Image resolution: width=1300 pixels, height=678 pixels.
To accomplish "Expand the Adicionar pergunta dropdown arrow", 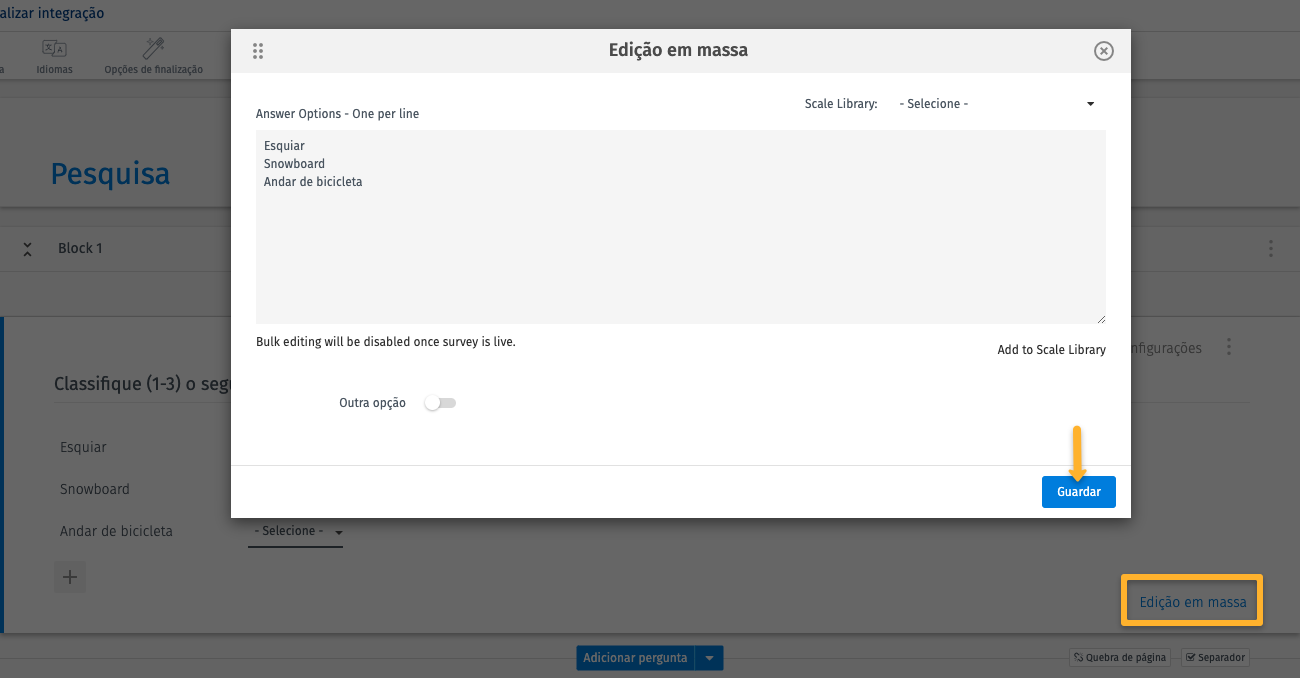I will click(710, 658).
